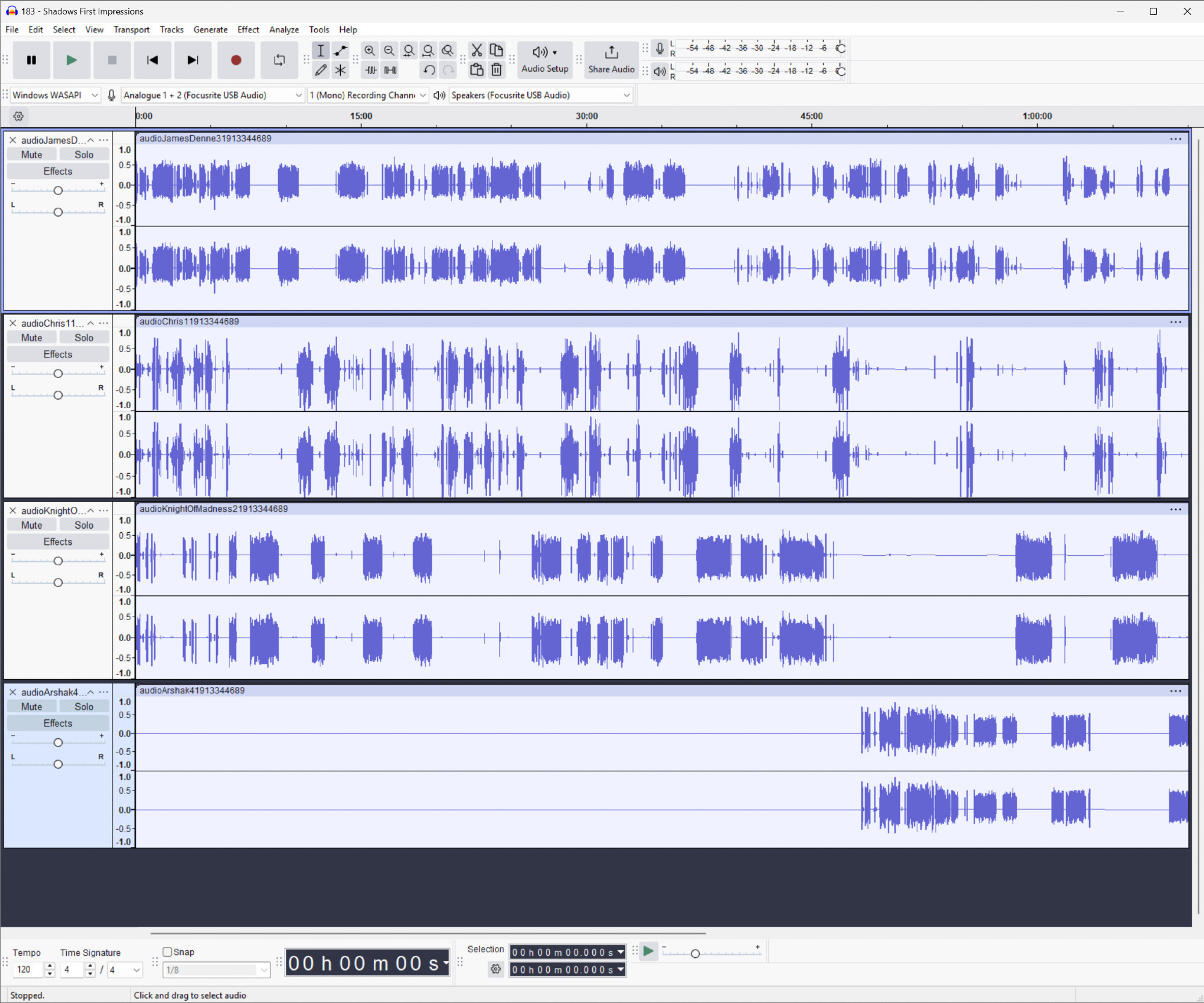
Task: Mute the audioArshak4 track
Action: coord(32,707)
